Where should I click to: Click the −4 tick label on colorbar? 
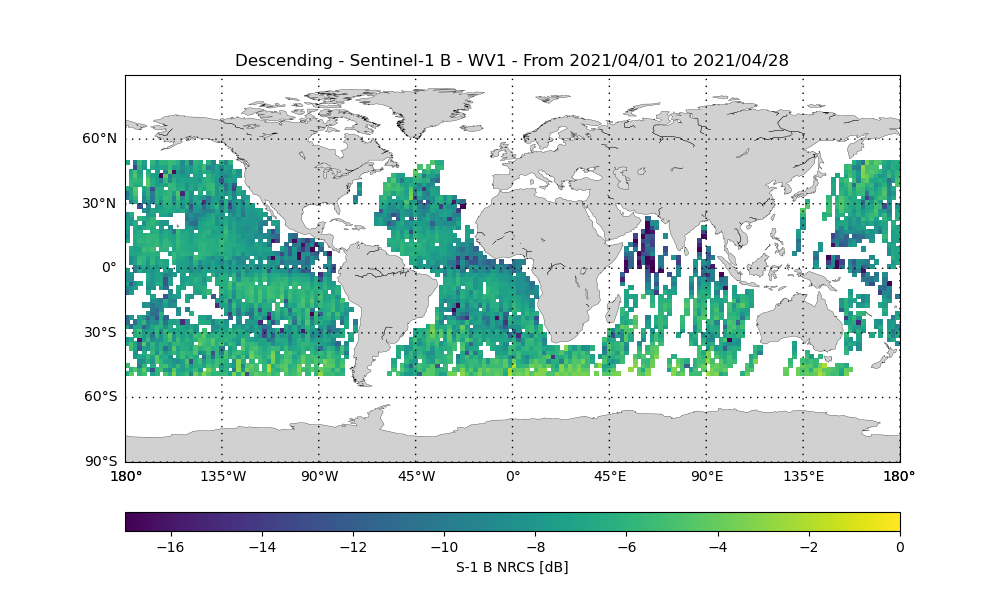(717, 547)
